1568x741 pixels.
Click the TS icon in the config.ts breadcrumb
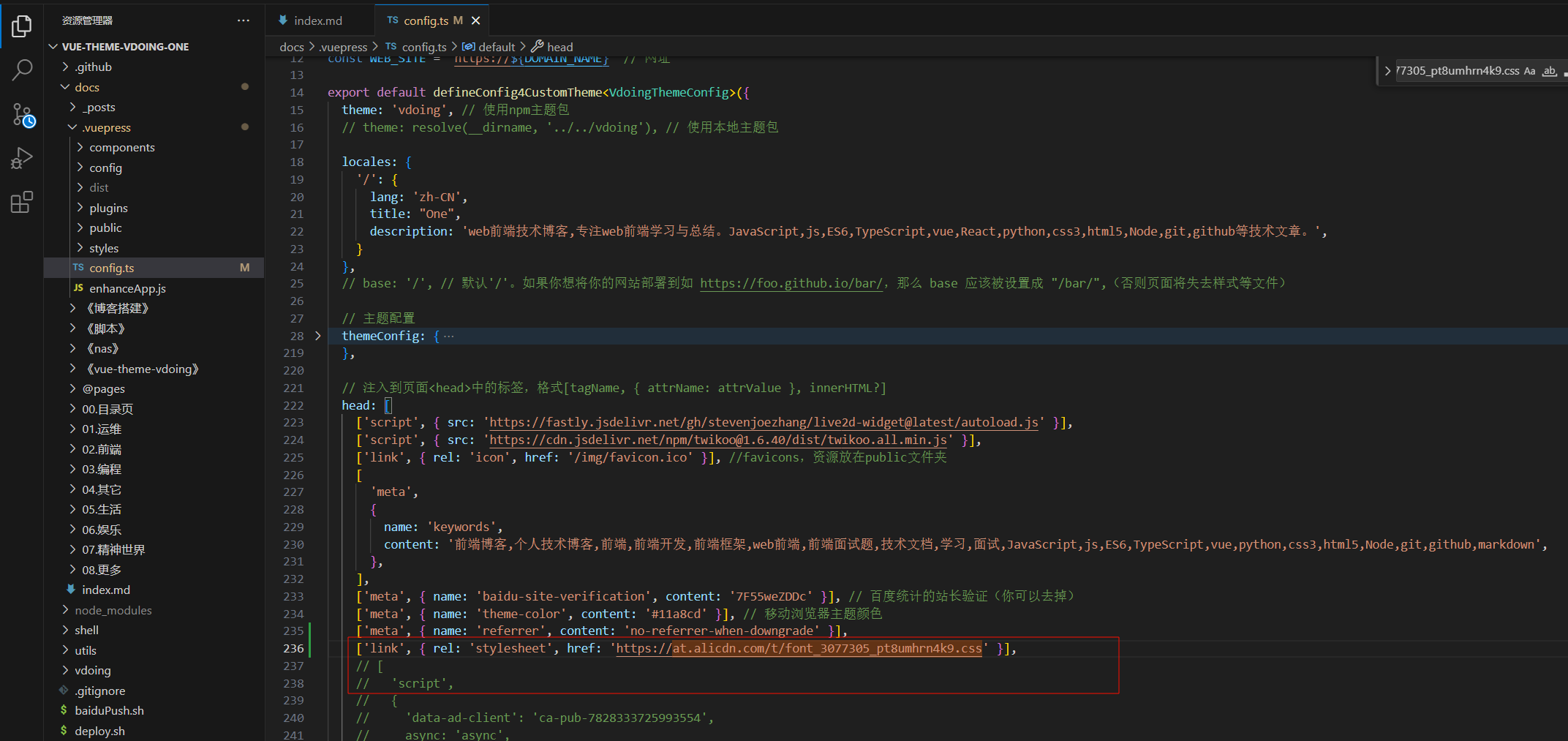[391, 47]
